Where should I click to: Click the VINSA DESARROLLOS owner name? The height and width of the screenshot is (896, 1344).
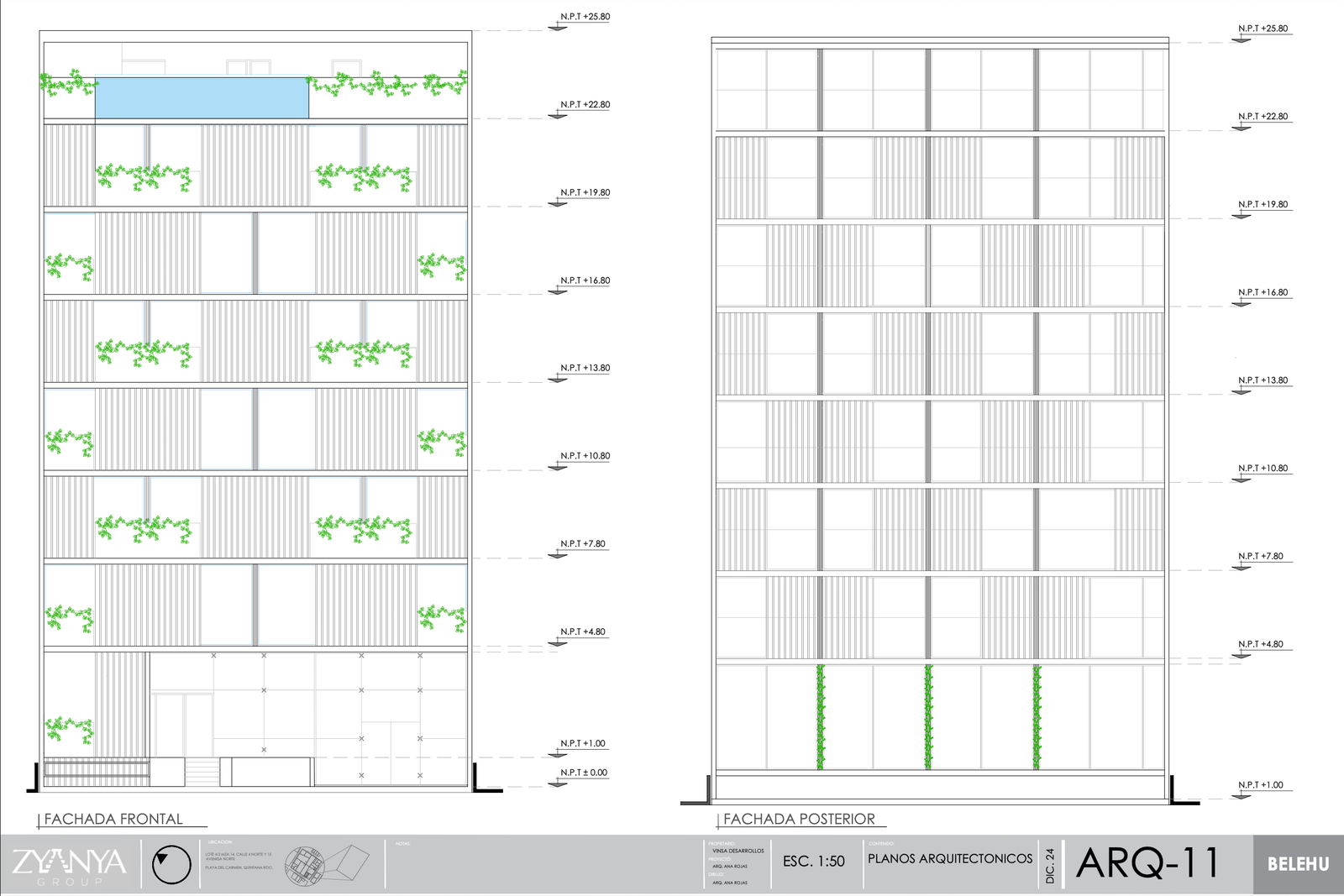point(738,851)
